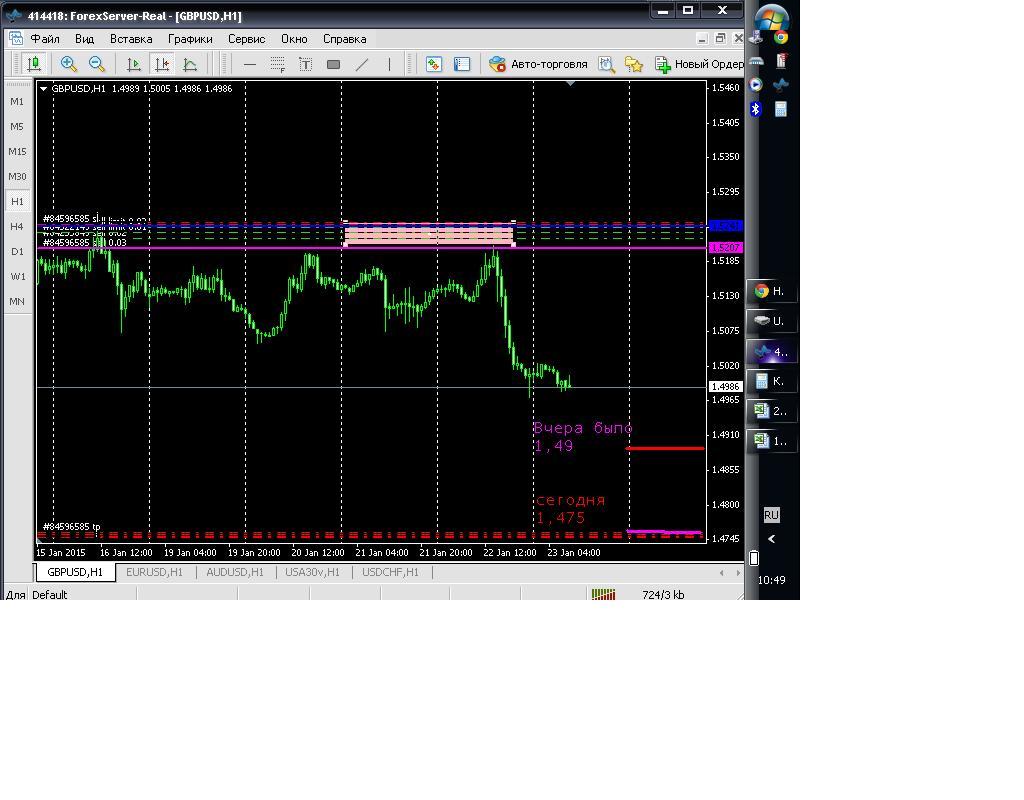Show hidden tray icons arrow

point(771,539)
